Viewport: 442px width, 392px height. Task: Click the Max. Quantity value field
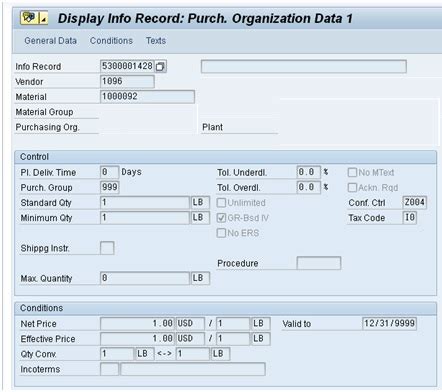(x=145, y=278)
